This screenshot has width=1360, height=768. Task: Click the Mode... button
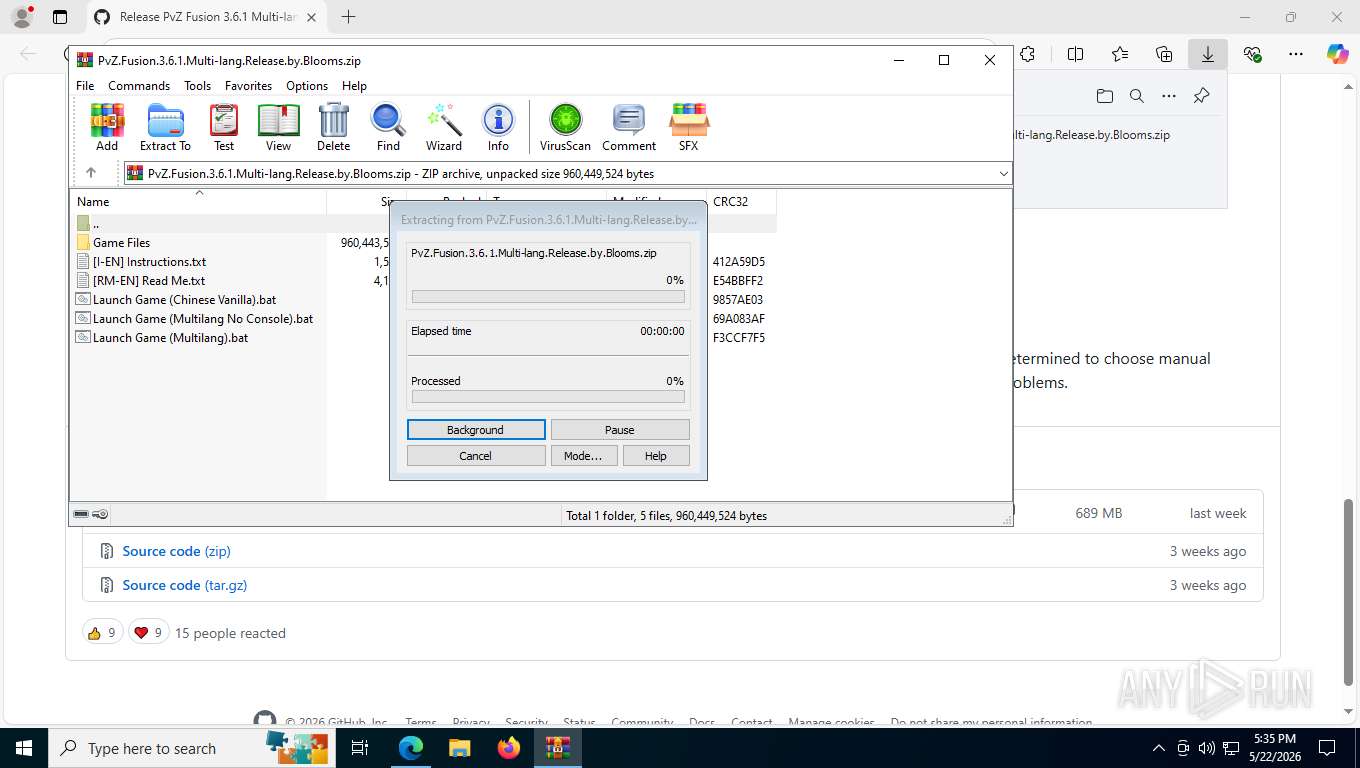[x=583, y=455]
